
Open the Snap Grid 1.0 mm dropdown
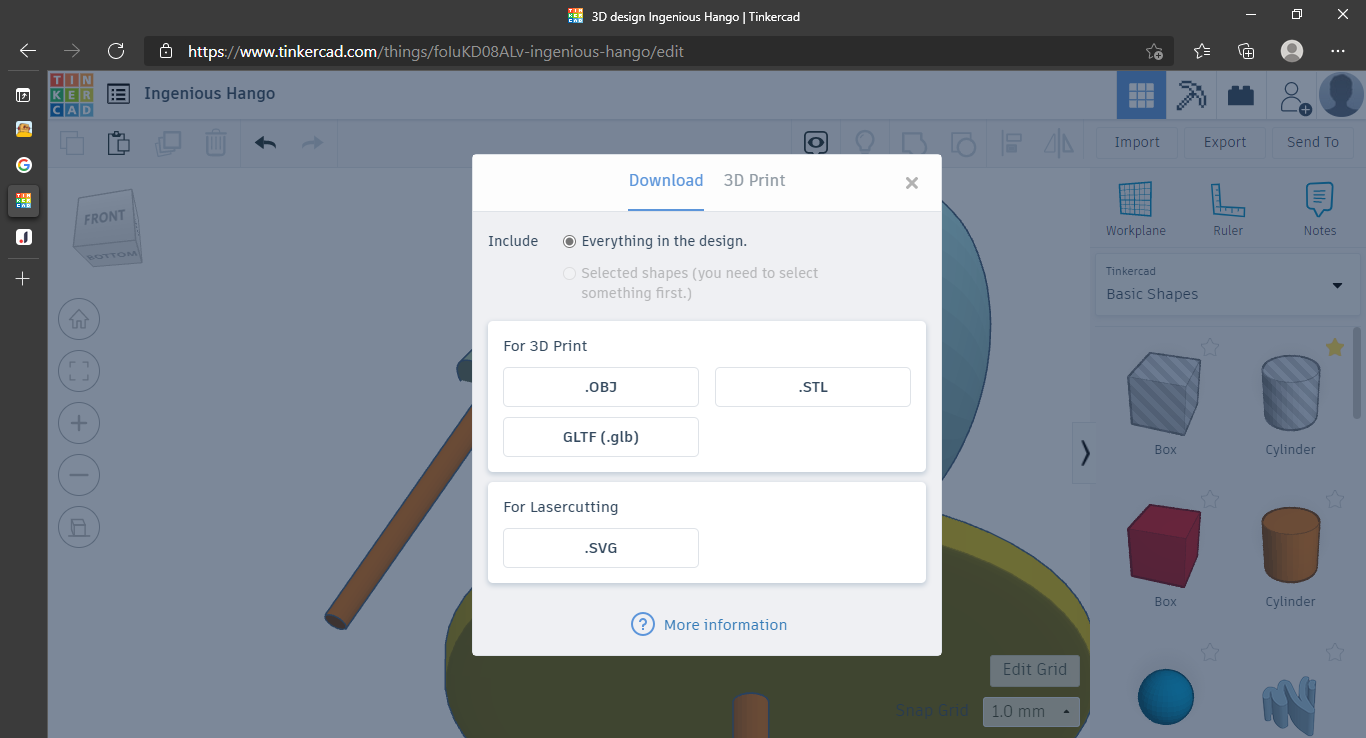tap(1031, 711)
